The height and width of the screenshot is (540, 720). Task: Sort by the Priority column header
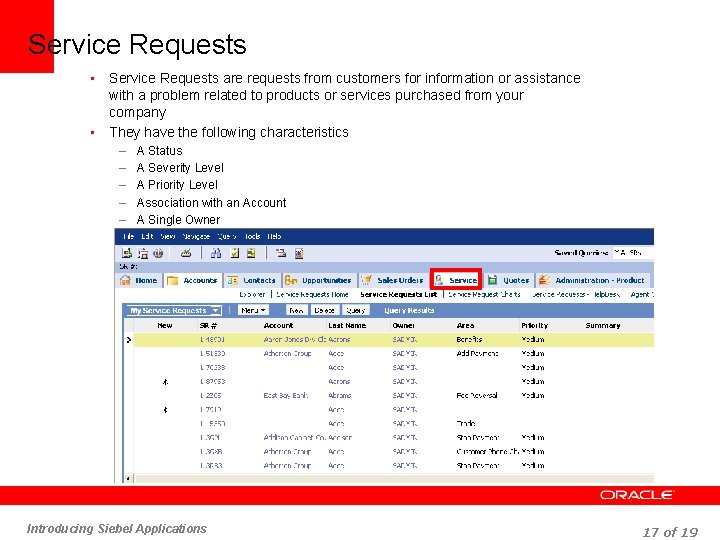pos(534,326)
